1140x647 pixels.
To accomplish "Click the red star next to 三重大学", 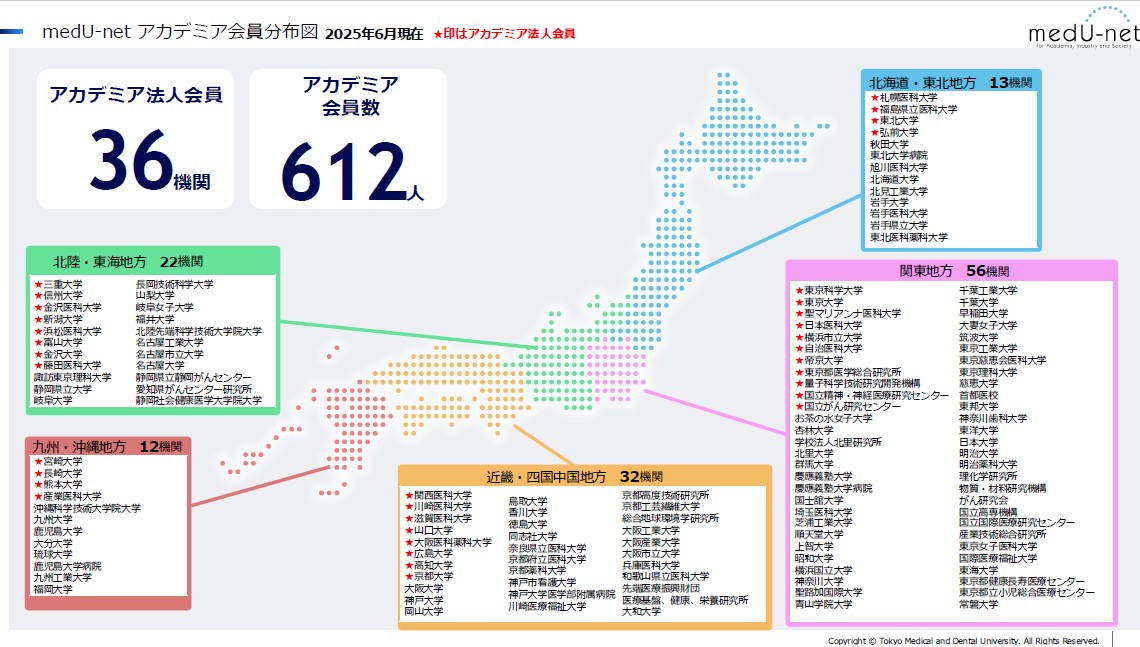I will [38, 285].
